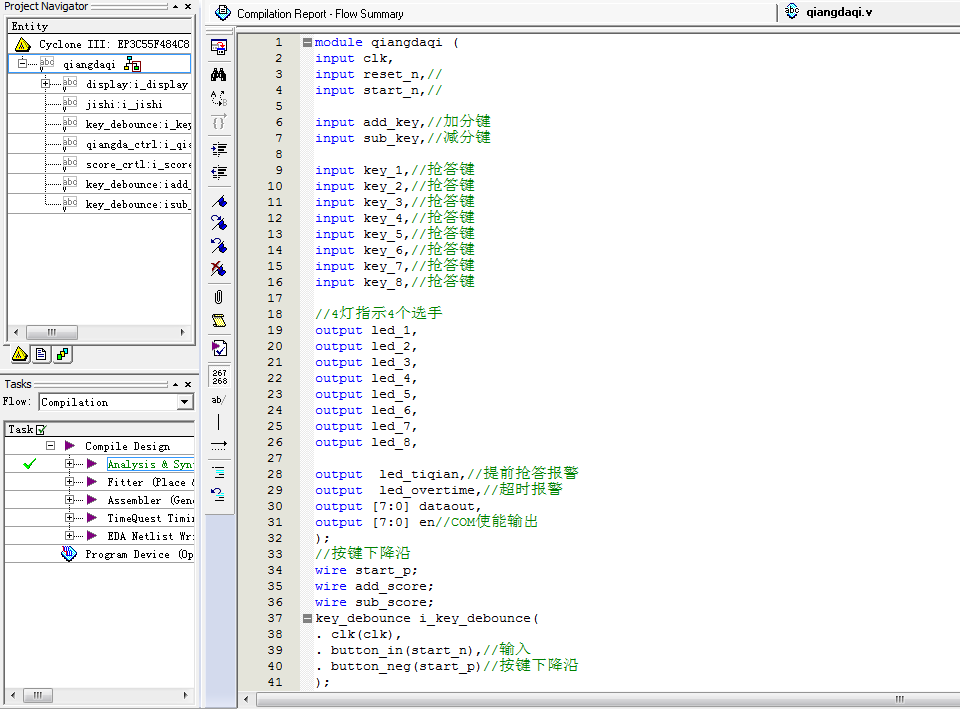Click the Program Device icon in Tasks
This screenshot has width=960, height=709.
68,554
